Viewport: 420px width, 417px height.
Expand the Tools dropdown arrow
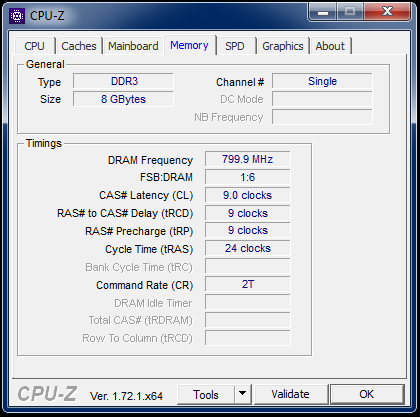243,395
